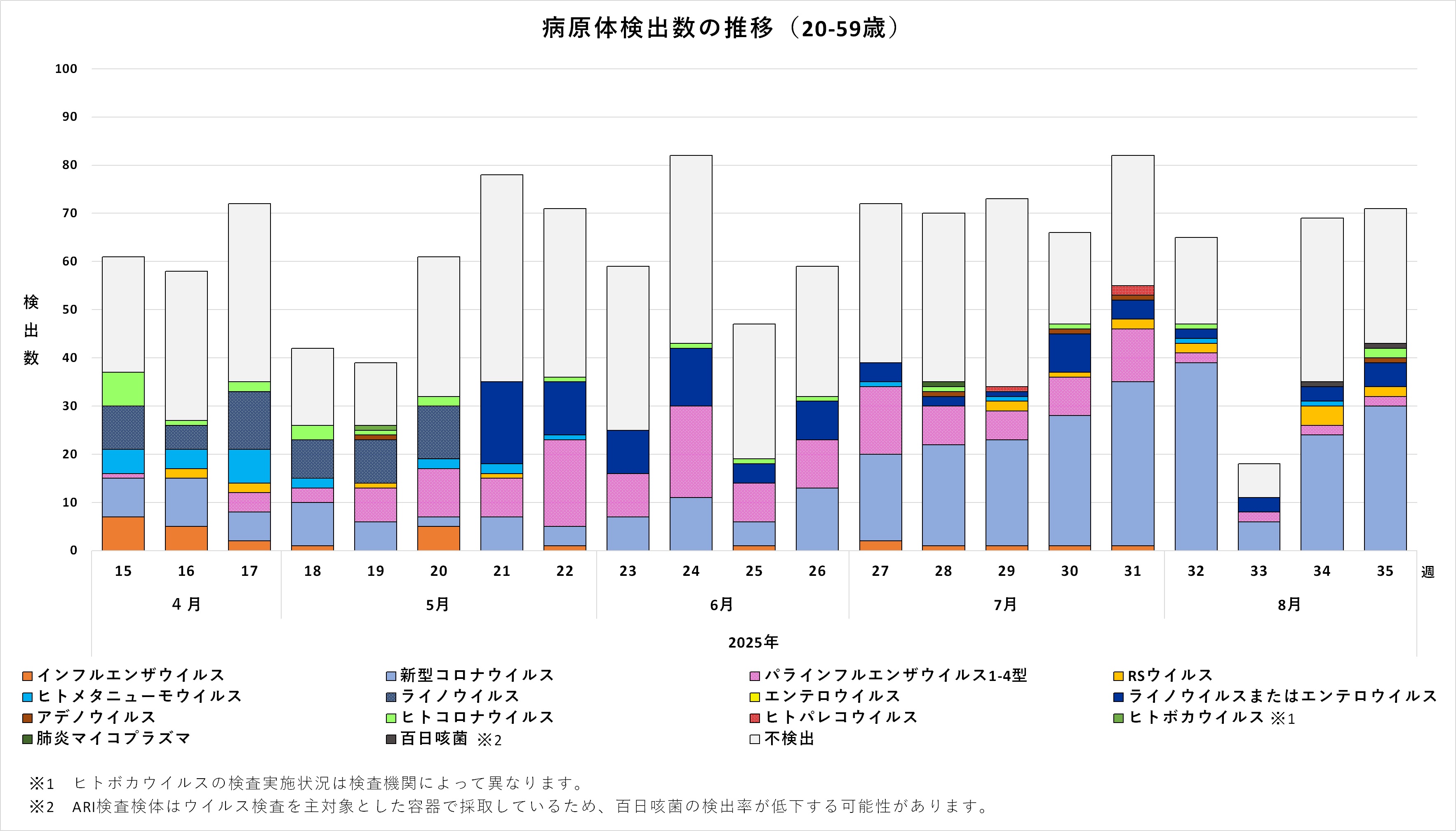Click the 2025年 year axis label
This screenshot has height=831, width=1456.
pyautogui.click(x=753, y=642)
